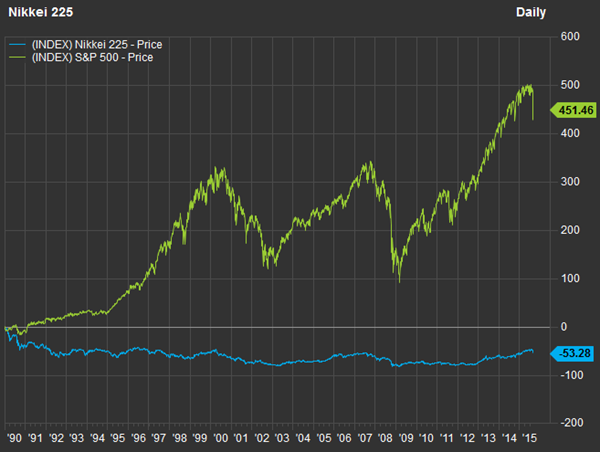Click the '14 year label
Image resolution: width=600 pixels, height=452 pixels.
509,438
